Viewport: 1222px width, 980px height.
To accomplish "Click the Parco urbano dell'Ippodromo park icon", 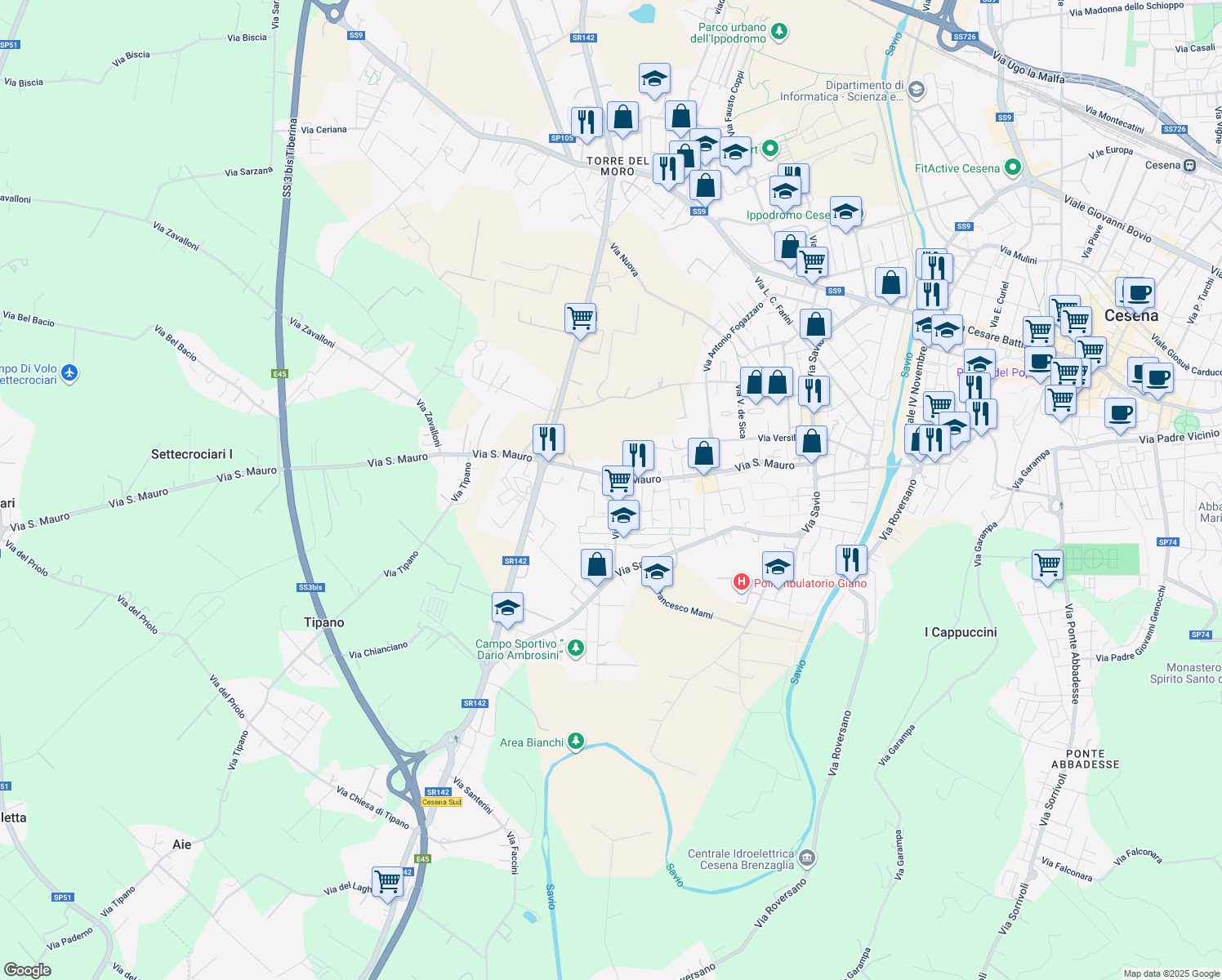I will pos(780,32).
